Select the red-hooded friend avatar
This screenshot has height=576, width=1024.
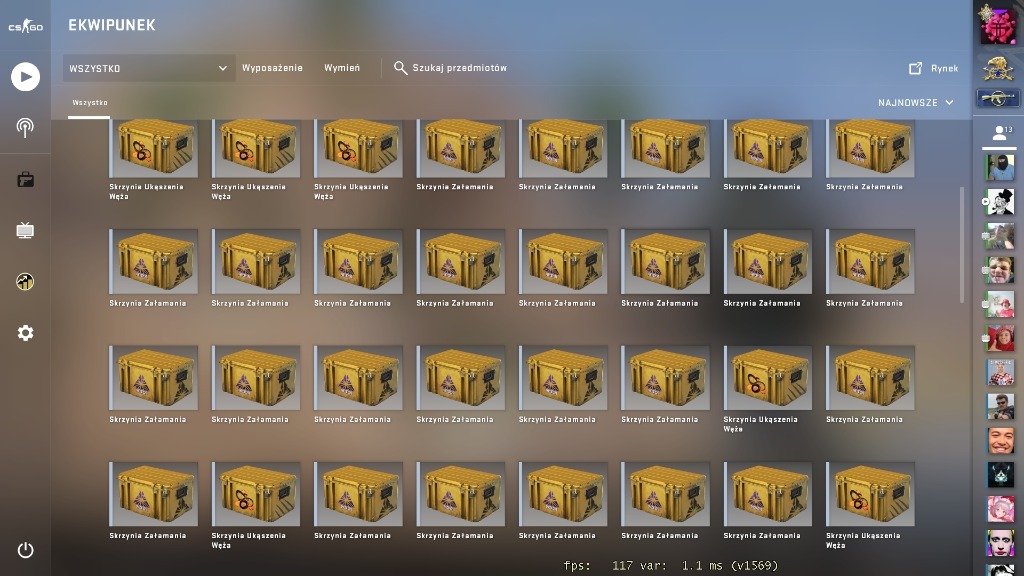click(1000, 338)
